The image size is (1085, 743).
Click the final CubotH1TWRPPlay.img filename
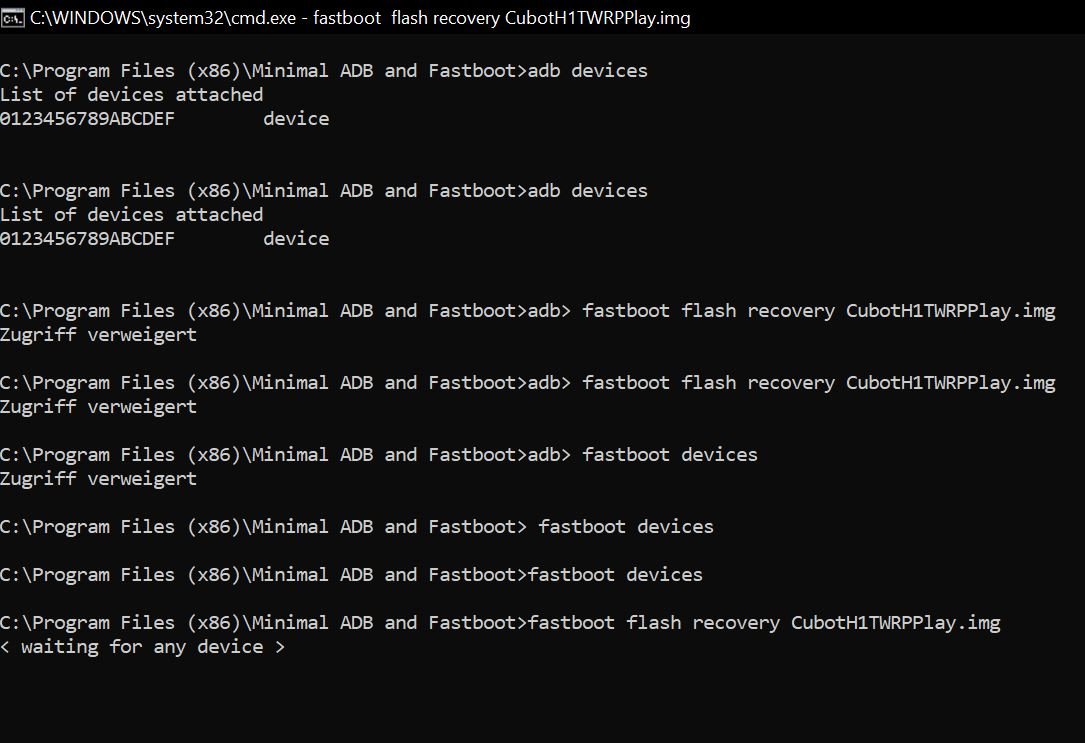(x=895, y=623)
